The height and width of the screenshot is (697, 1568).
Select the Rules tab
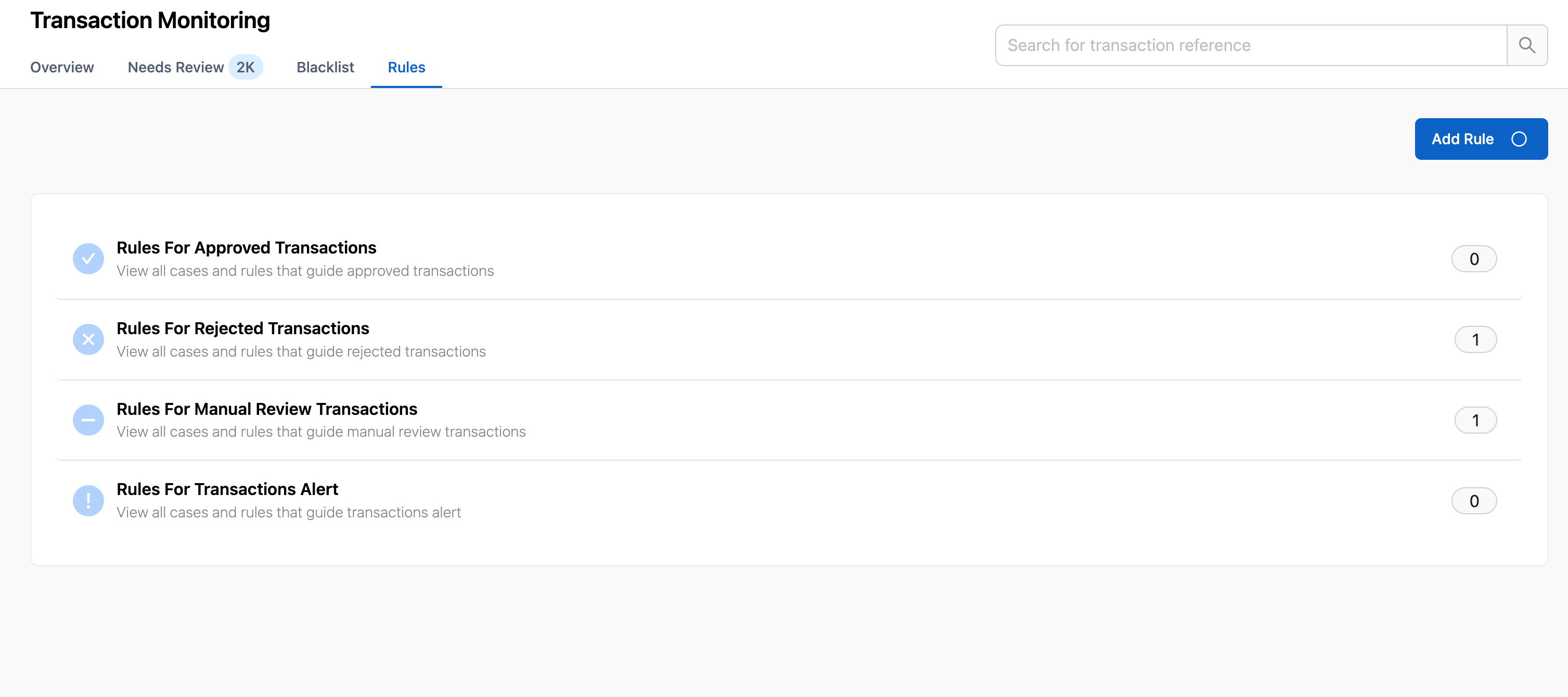point(406,68)
